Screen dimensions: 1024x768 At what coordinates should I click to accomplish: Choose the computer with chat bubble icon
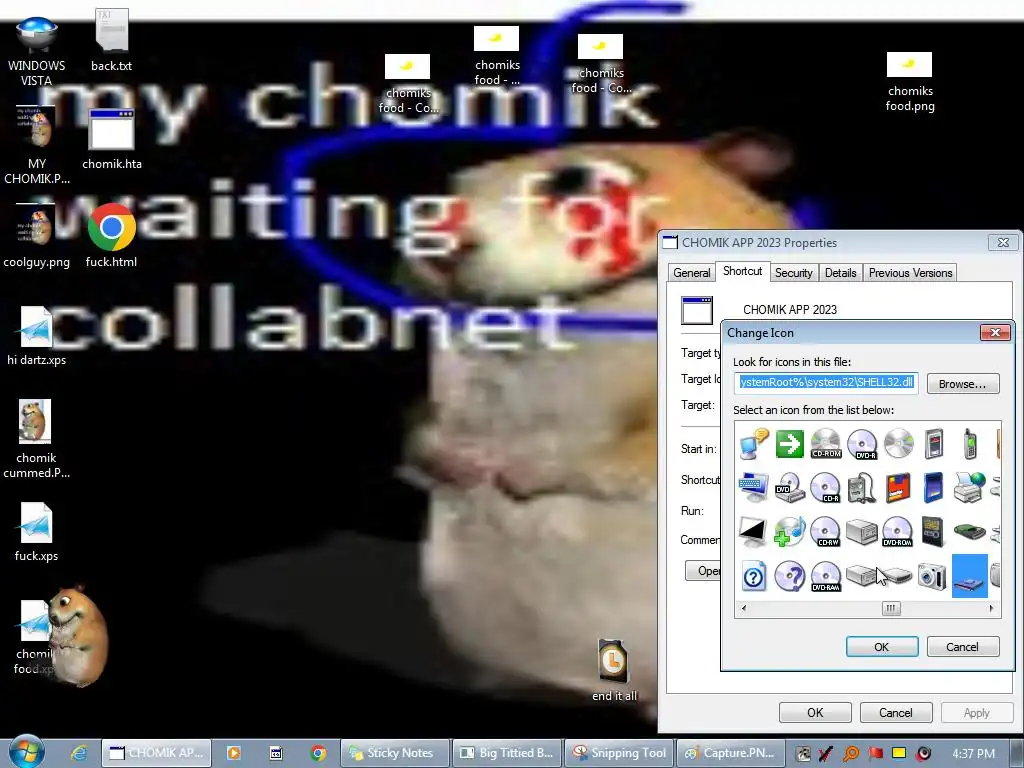tap(754, 444)
